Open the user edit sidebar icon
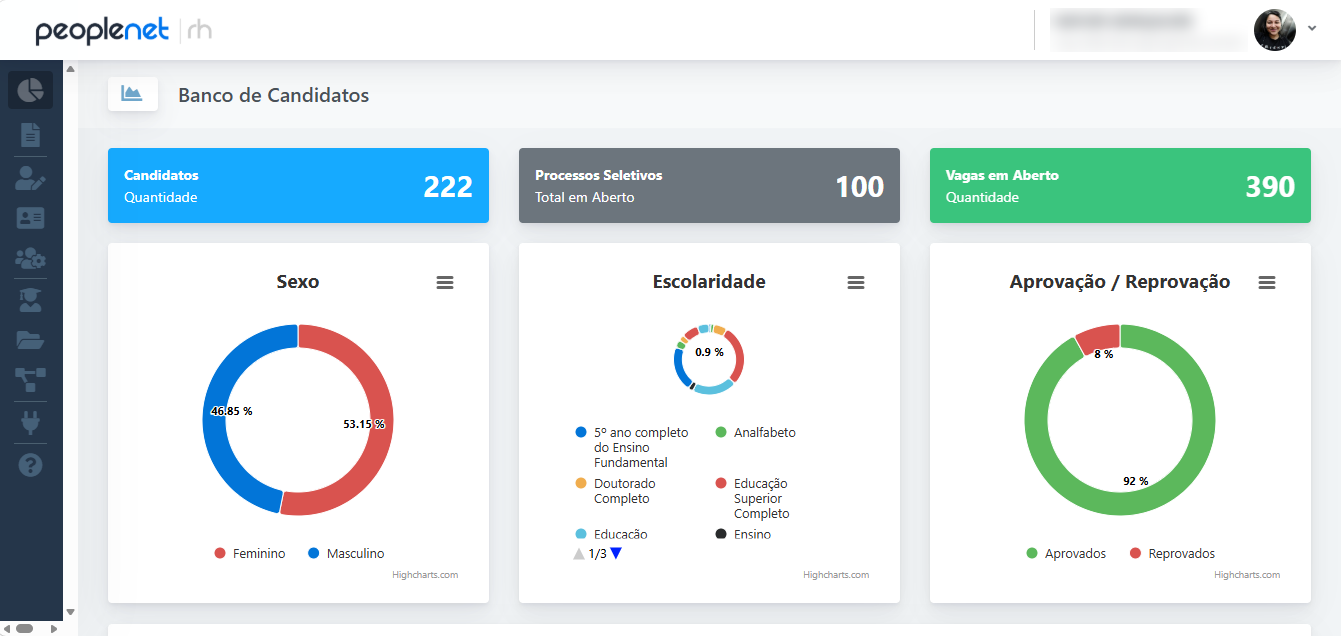 (x=30, y=179)
